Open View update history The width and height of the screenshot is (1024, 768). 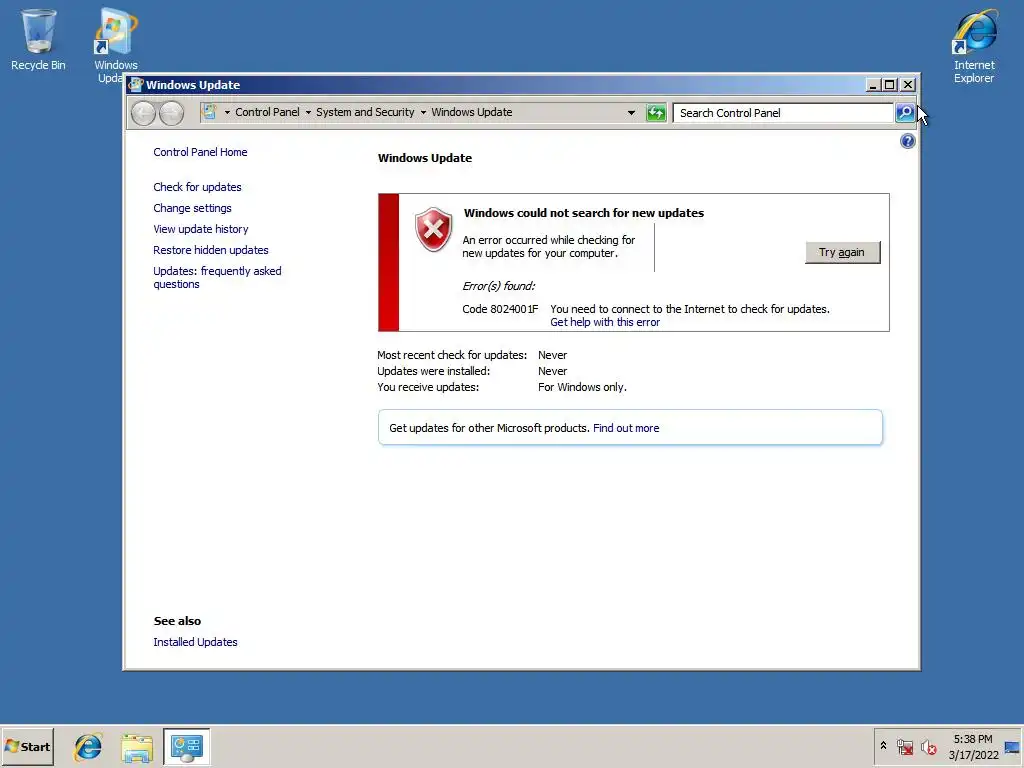pos(200,229)
